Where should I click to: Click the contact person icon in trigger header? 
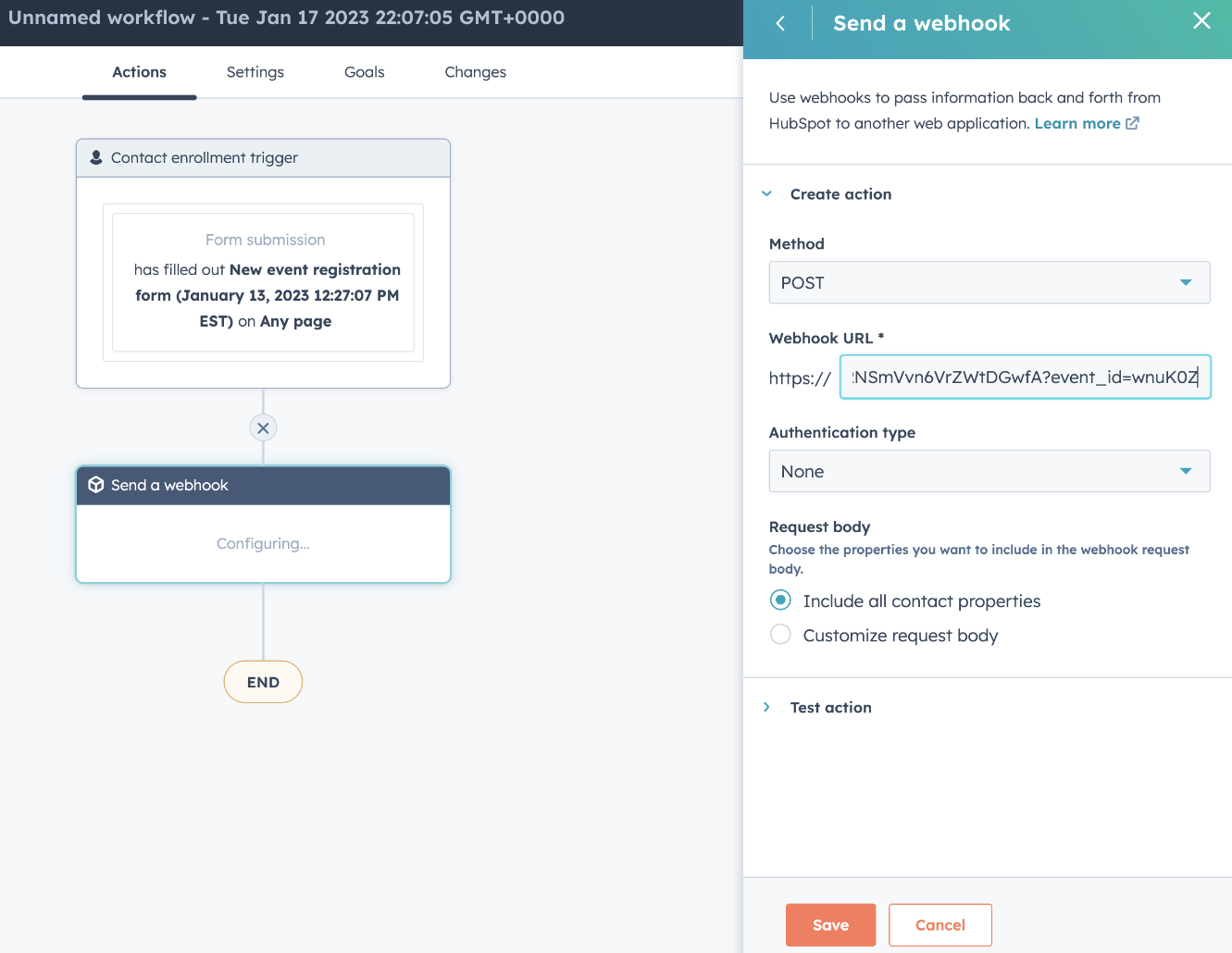coord(96,158)
